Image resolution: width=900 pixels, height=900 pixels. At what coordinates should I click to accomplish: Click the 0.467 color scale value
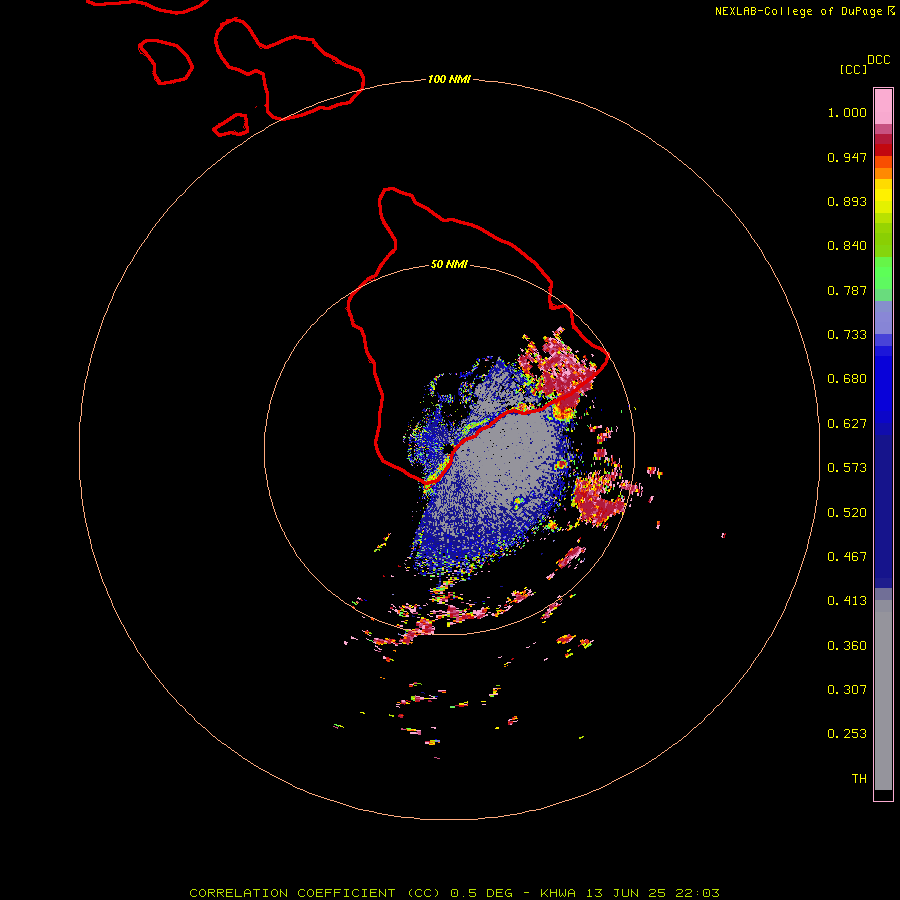[x=847, y=557]
